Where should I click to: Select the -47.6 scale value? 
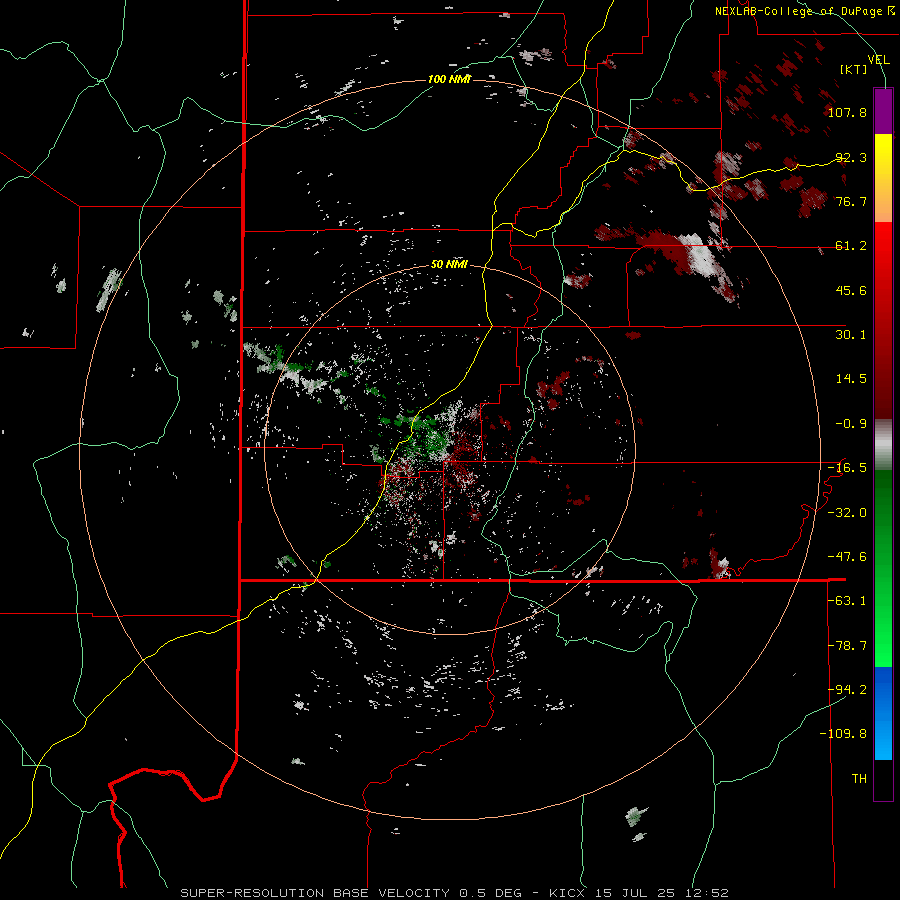[847, 557]
